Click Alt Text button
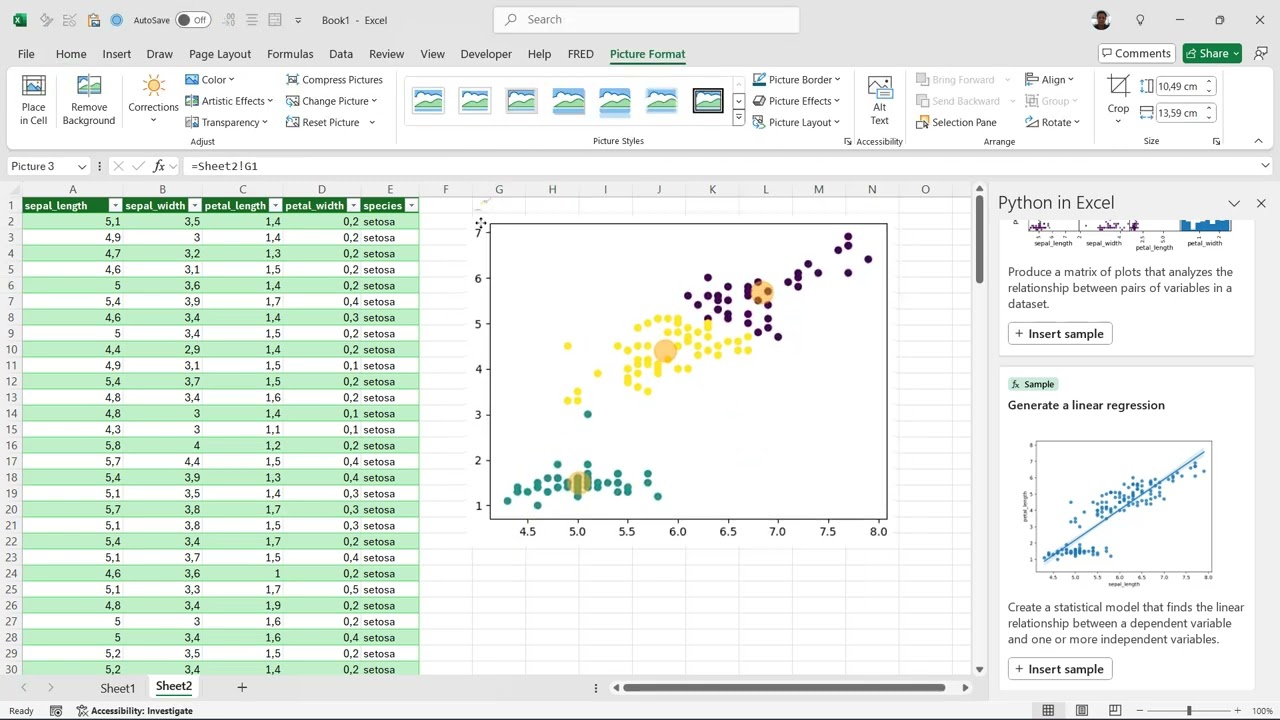 879,100
